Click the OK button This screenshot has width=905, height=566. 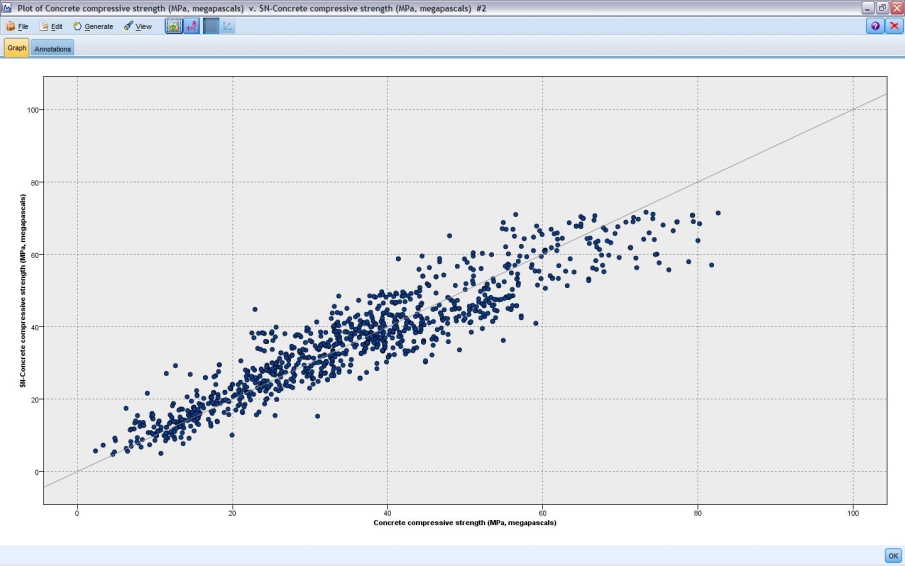[x=893, y=556]
